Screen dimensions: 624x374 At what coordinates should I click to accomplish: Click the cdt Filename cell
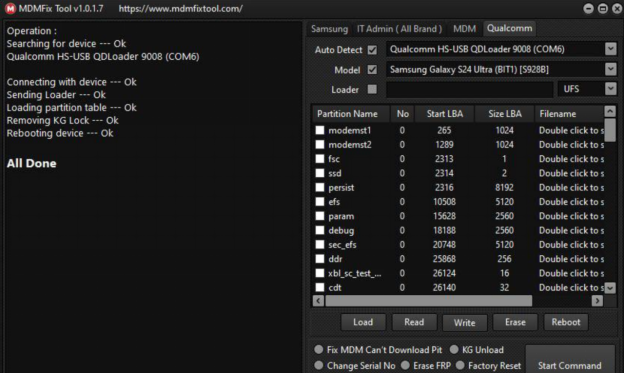click(x=571, y=287)
